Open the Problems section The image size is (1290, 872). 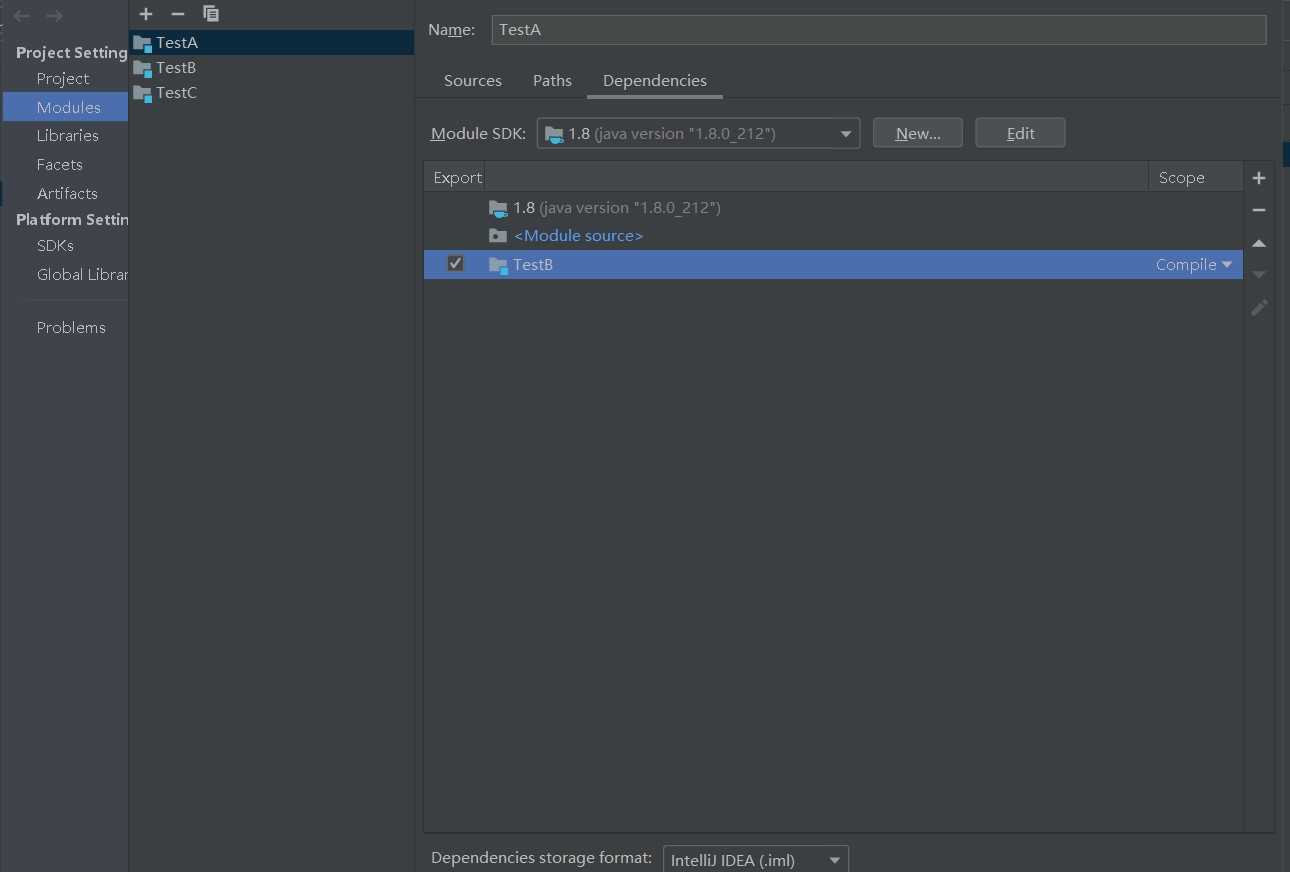(x=71, y=328)
